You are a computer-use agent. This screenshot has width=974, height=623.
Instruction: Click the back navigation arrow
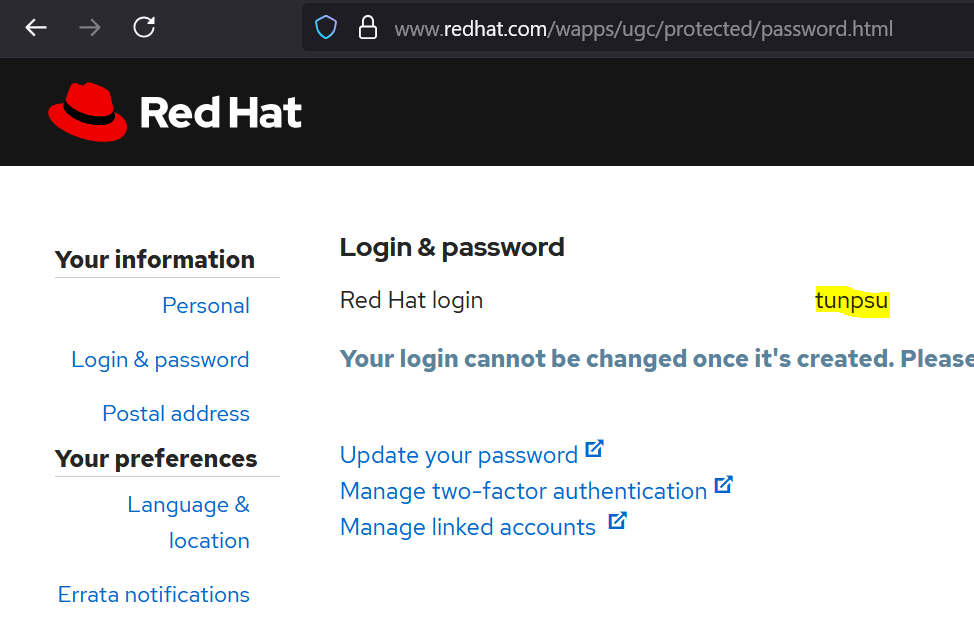point(36,27)
